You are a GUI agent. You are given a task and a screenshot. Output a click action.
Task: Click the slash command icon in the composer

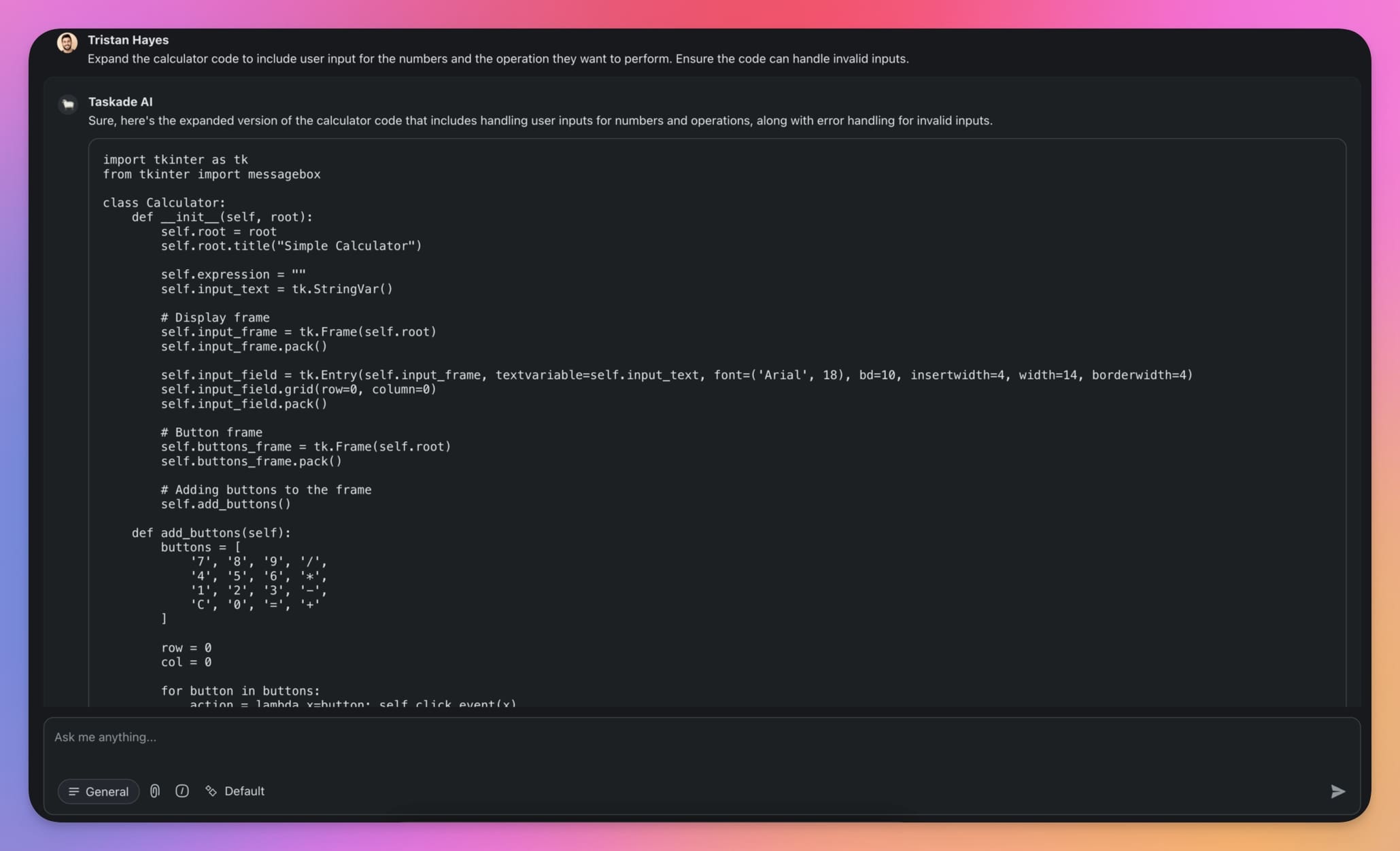[x=182, y=791]
